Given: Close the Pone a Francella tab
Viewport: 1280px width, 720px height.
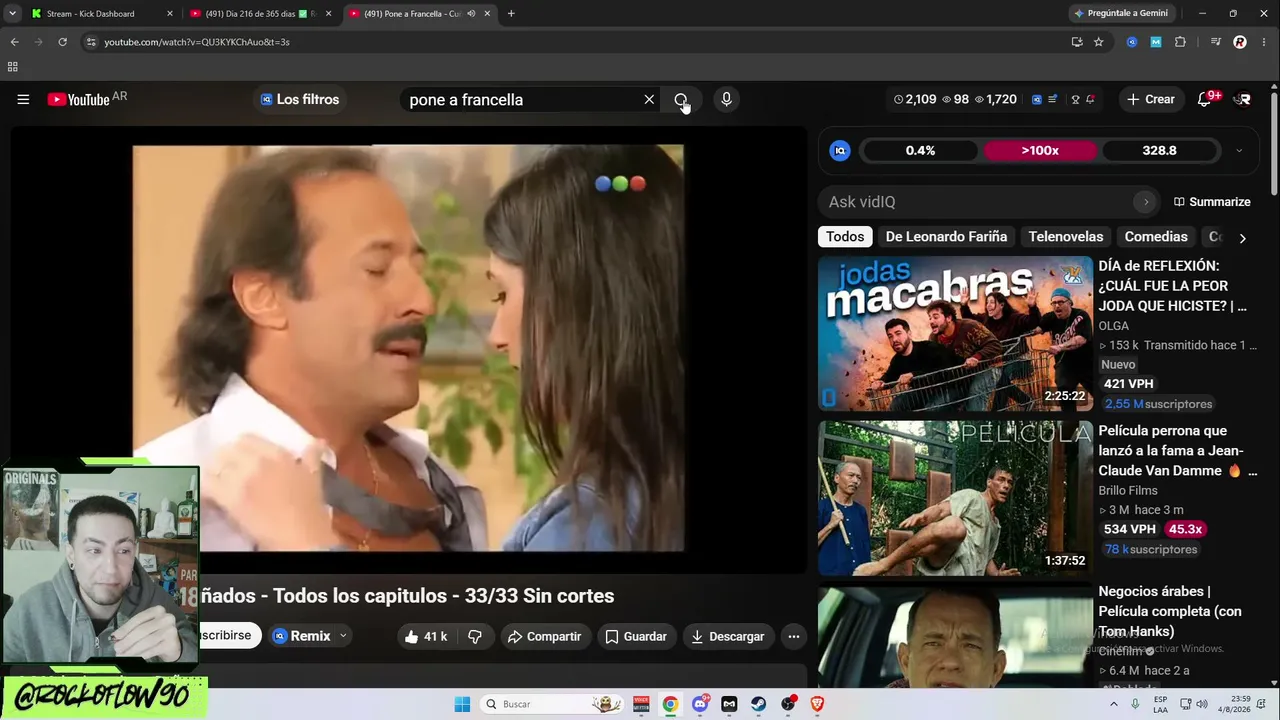Looking at the screenshot, I should (x=488, y=14).
